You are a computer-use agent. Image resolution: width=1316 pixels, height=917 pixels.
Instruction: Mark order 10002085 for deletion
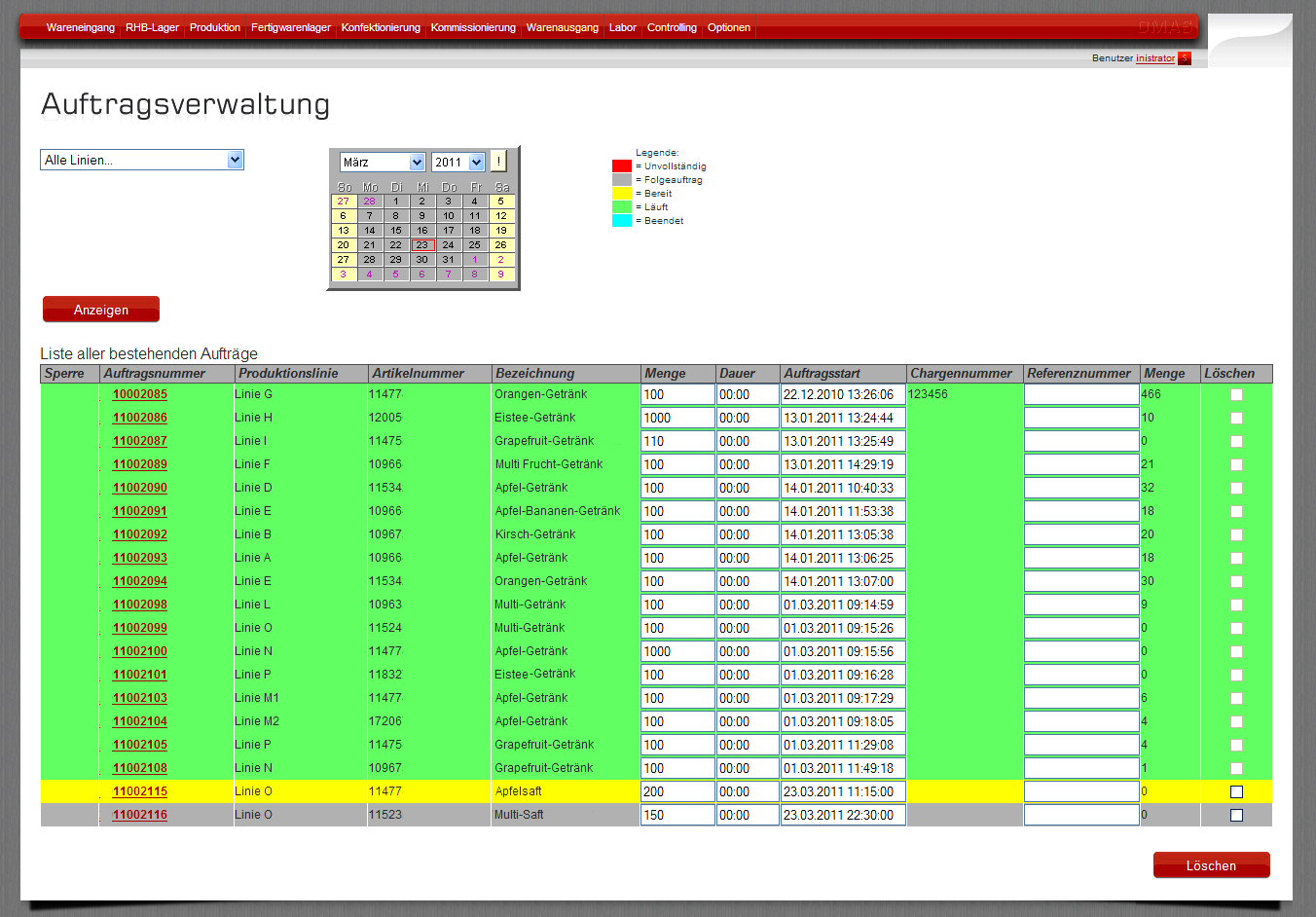click(x=1236, y=394)
